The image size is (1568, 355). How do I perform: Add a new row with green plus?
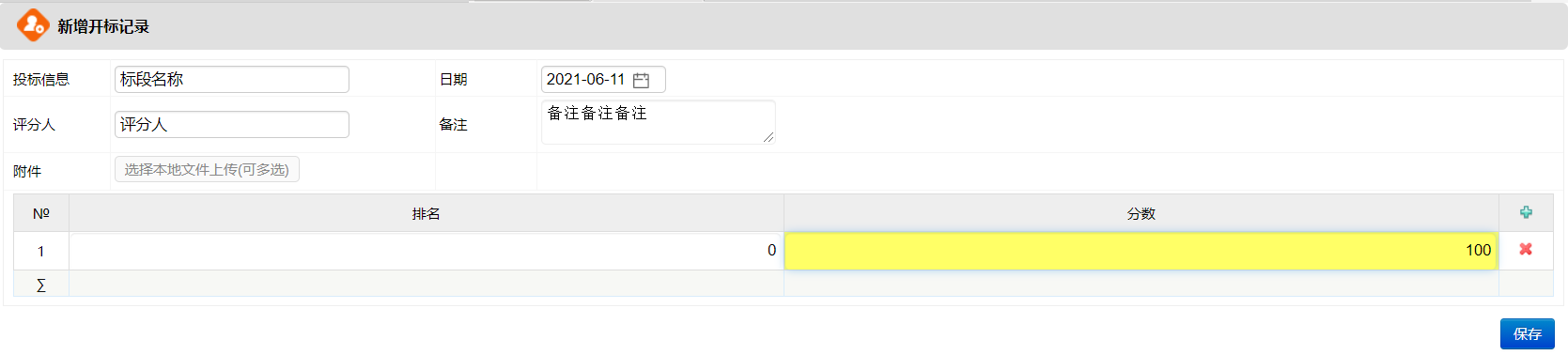point(1526,213)
